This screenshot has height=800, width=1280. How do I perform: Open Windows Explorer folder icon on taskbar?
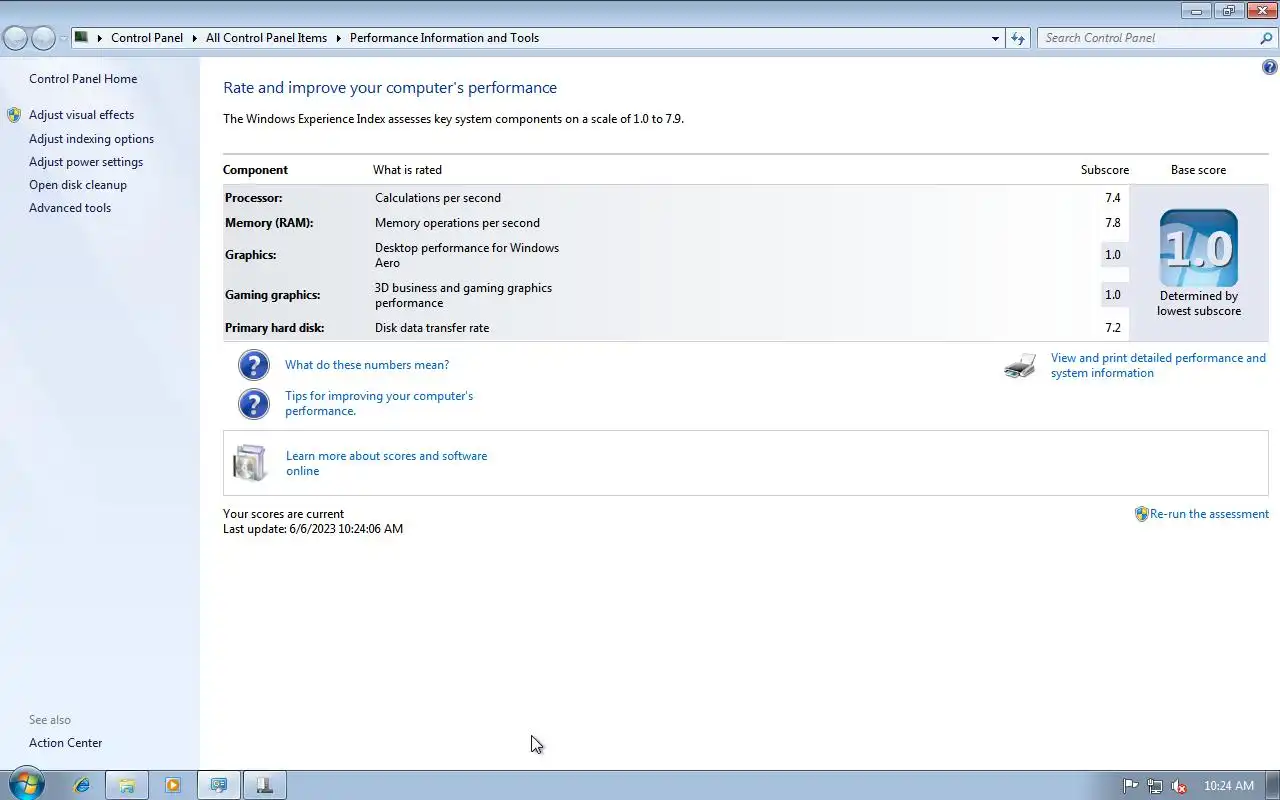pyautogui.click(x=127, y=785)
